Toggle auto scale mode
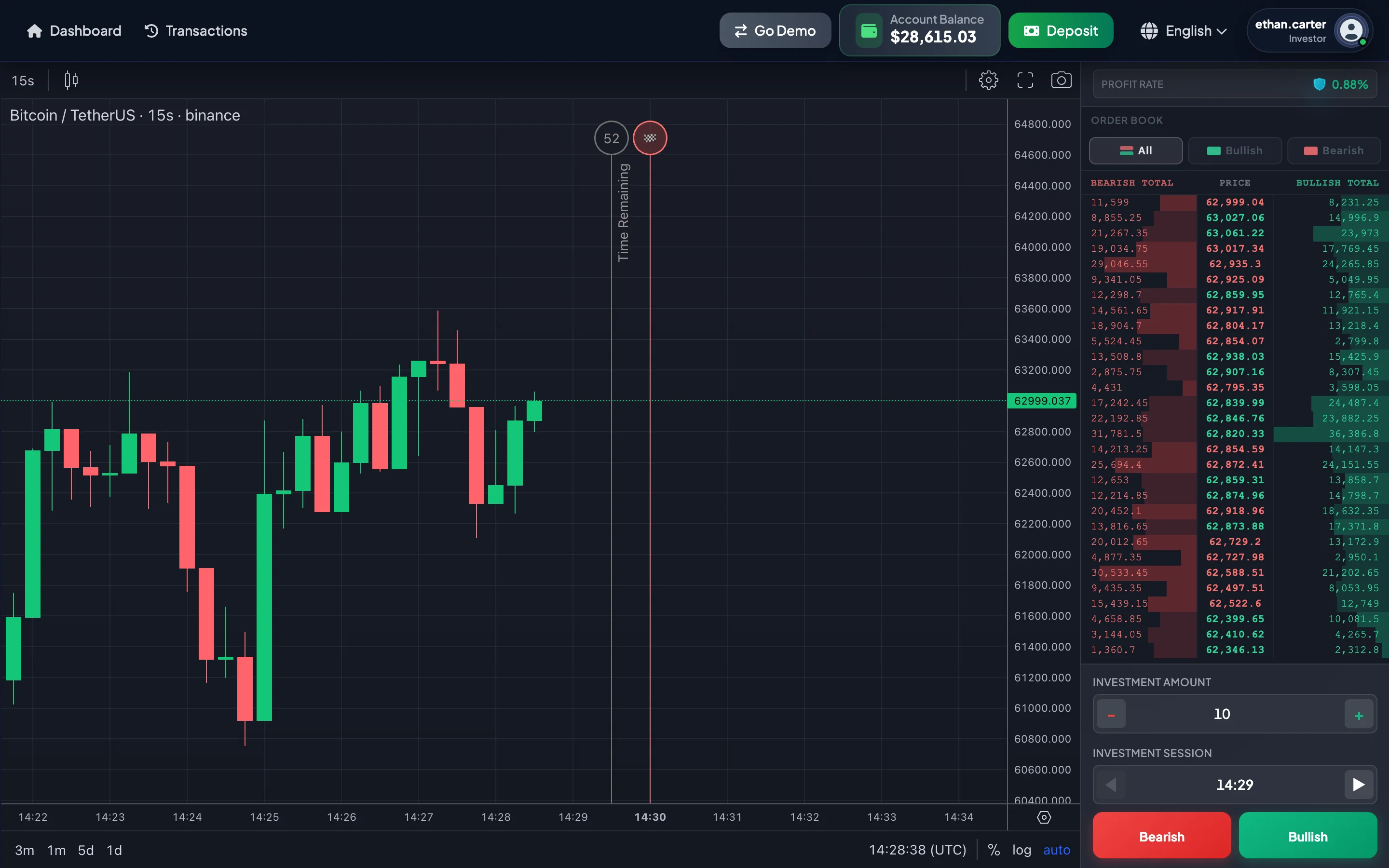This screenshot has width=1389, height=868. pyautogui.click(x=1057, y=850)
